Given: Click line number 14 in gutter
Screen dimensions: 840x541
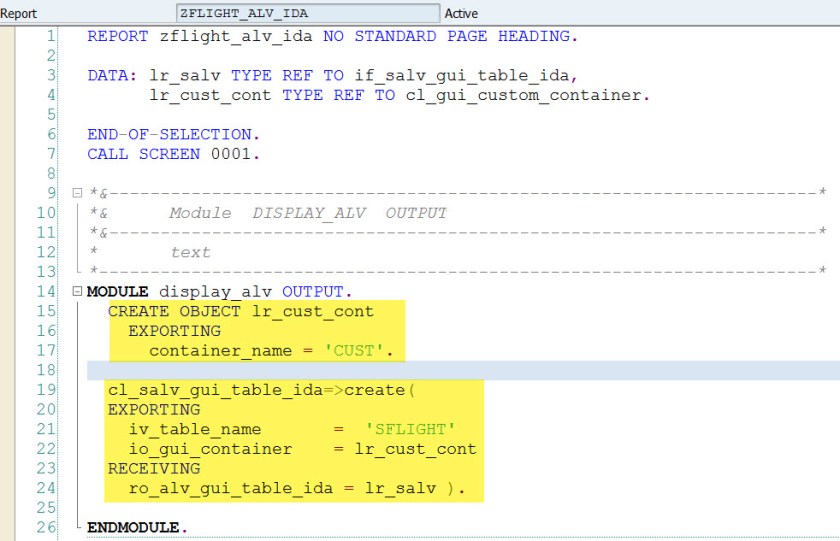Looking at the screenshot, I should [x=46, y=291].
